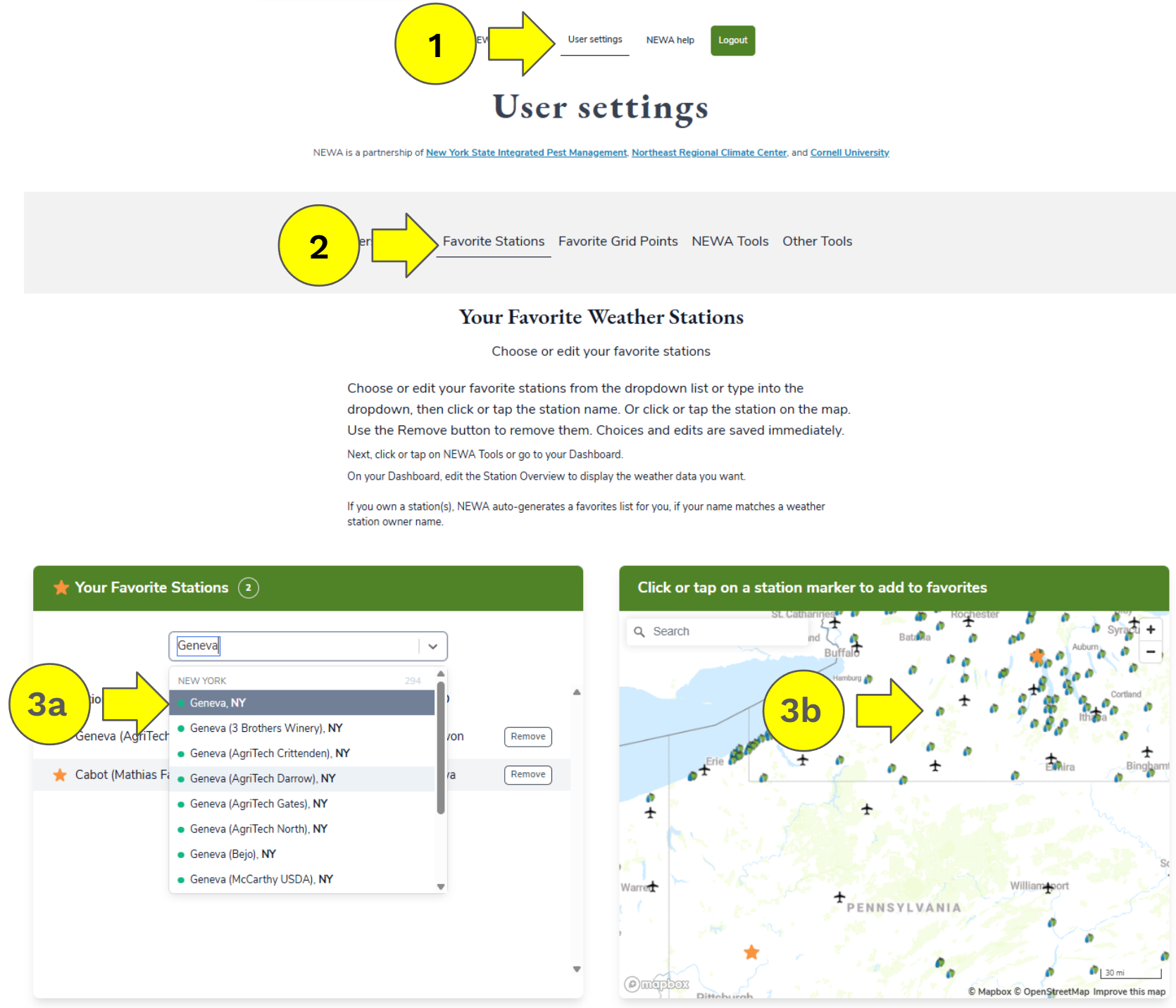Click the orange star marker near Auburn

1038,656
